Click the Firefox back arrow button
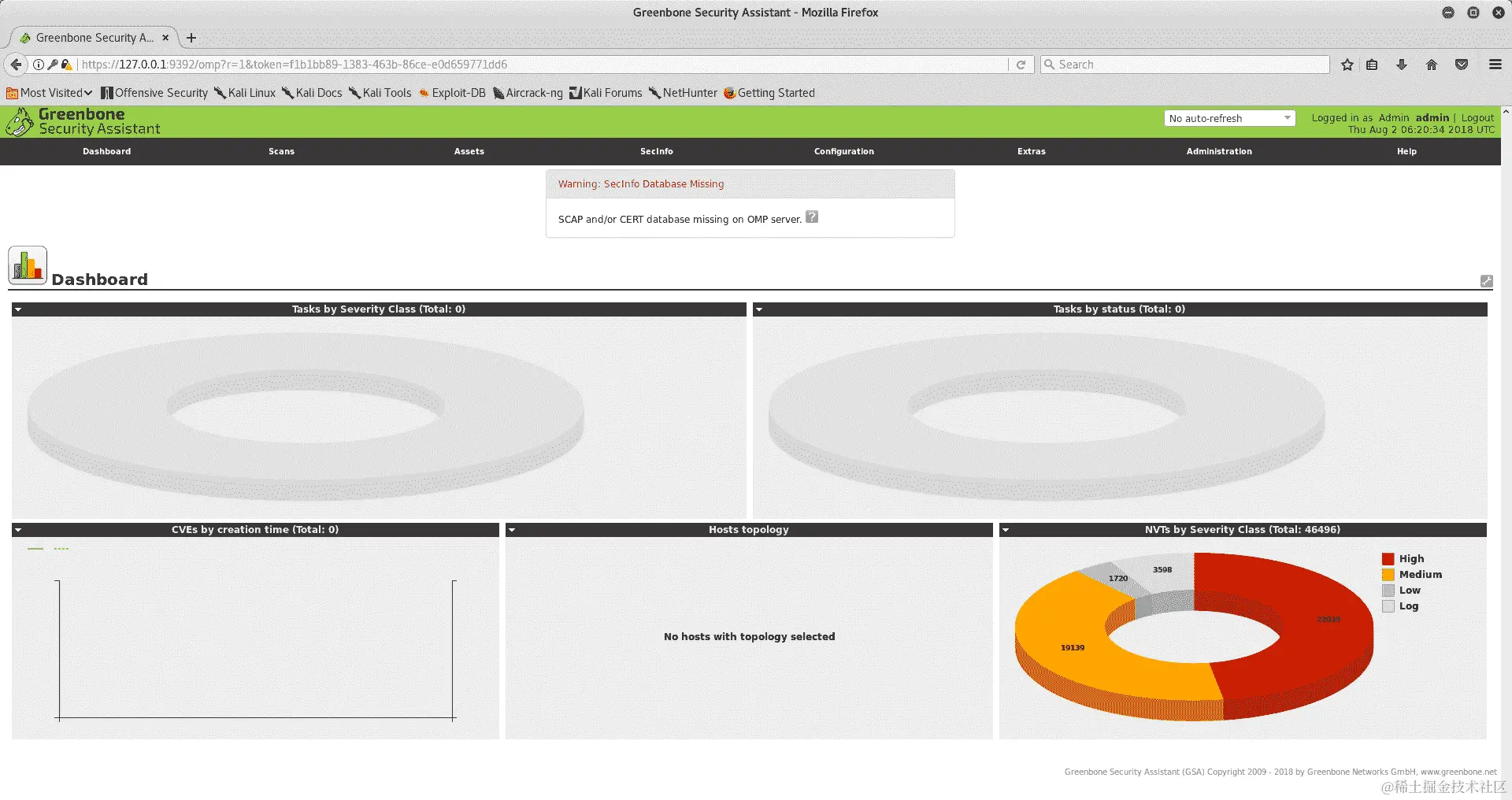This screenshot has height=800, width=1512. pos(16,65)
